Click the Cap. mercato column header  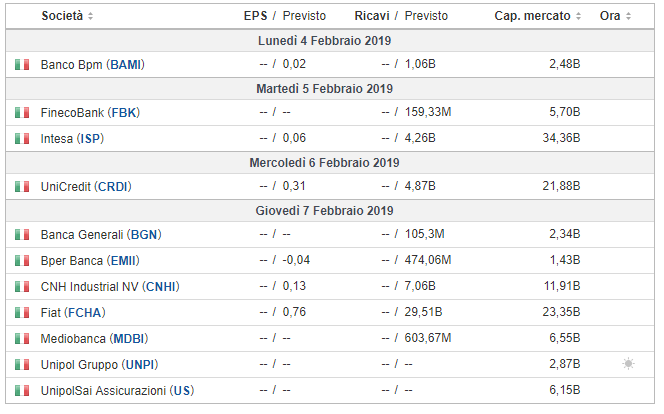coord(532,16)
